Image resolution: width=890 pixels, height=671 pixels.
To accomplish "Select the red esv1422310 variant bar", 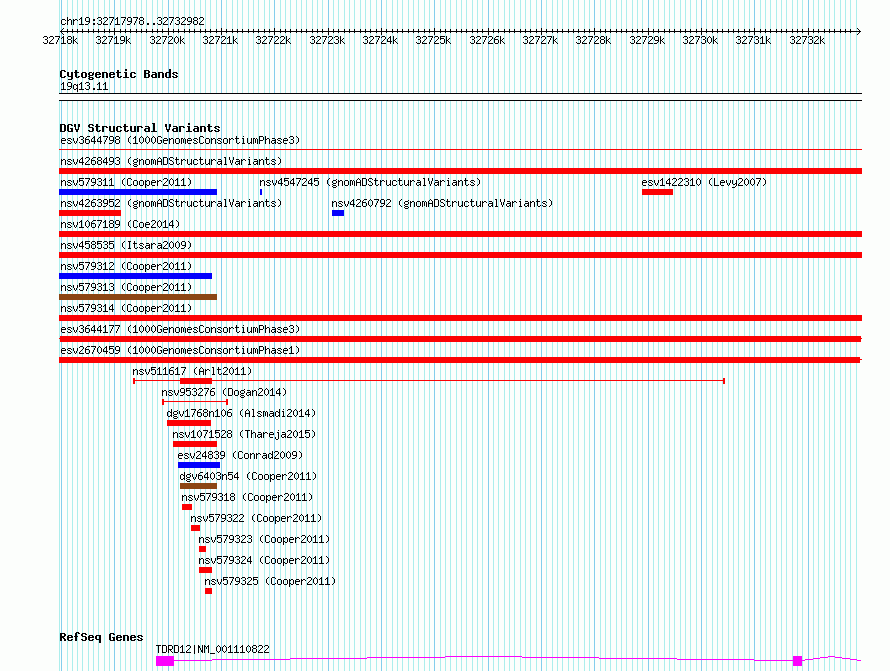I will click(x=657, y=192).
